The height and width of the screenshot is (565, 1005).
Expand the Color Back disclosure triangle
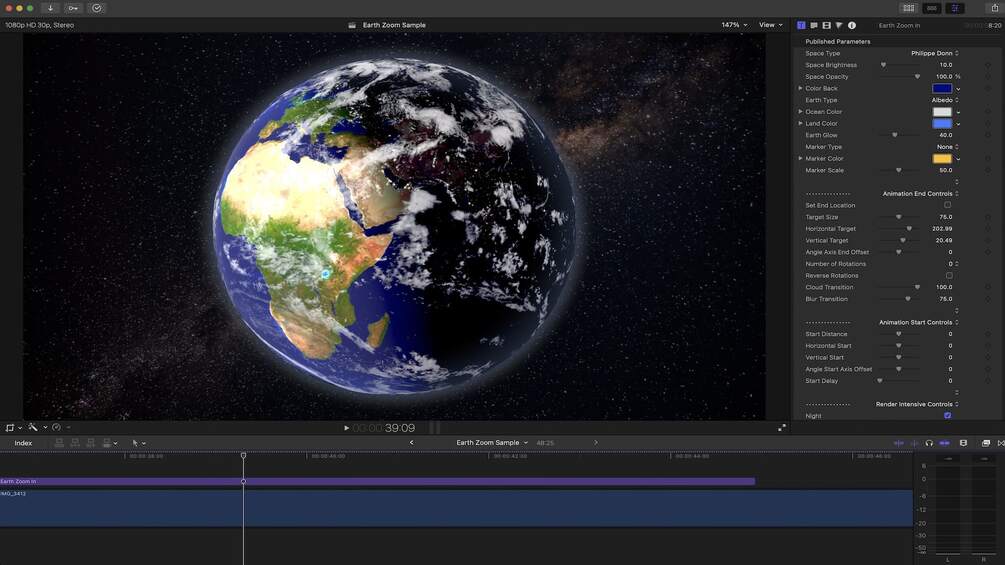click(800, 88)
